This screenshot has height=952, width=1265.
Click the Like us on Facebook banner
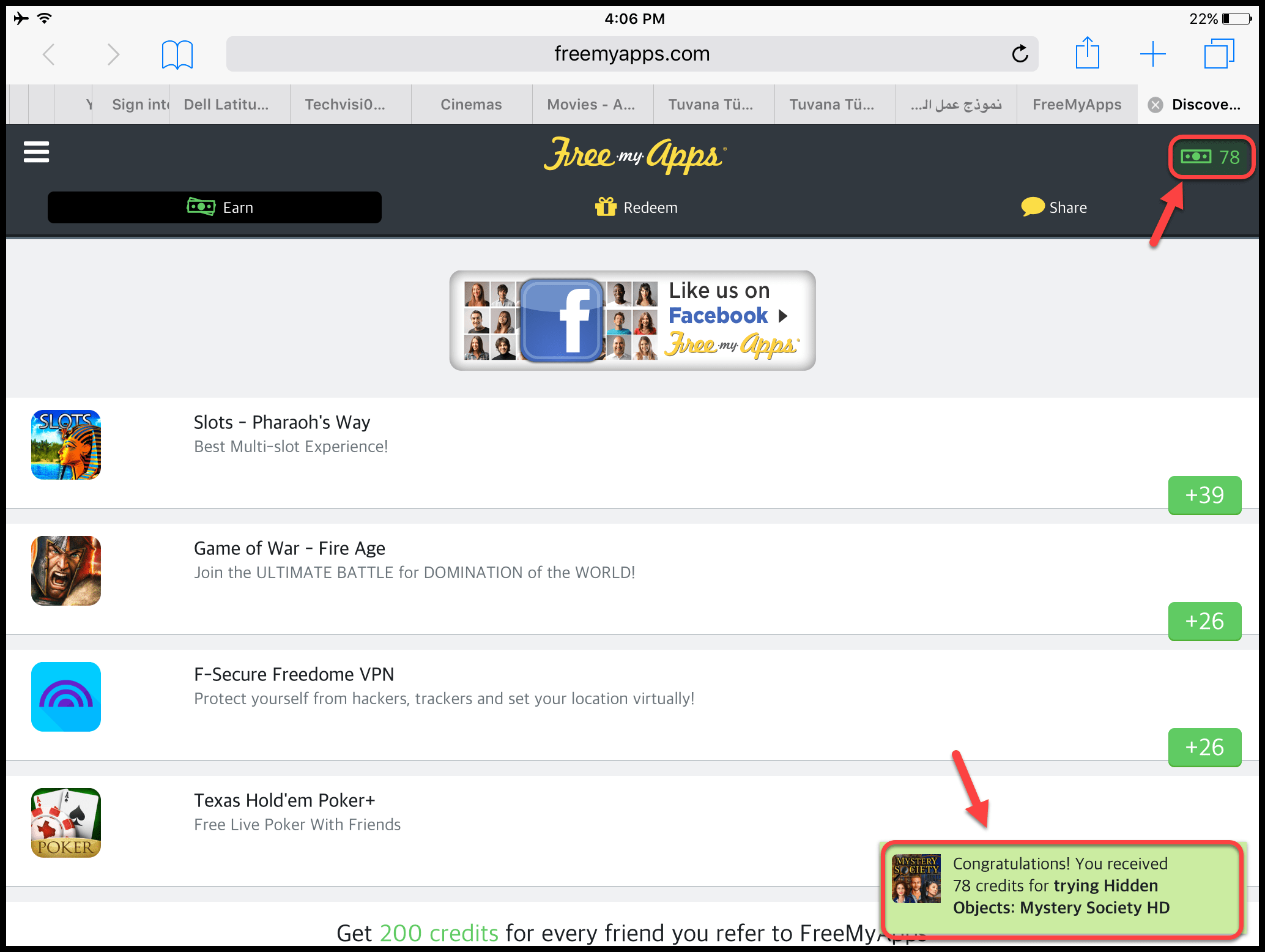point(632,320)
